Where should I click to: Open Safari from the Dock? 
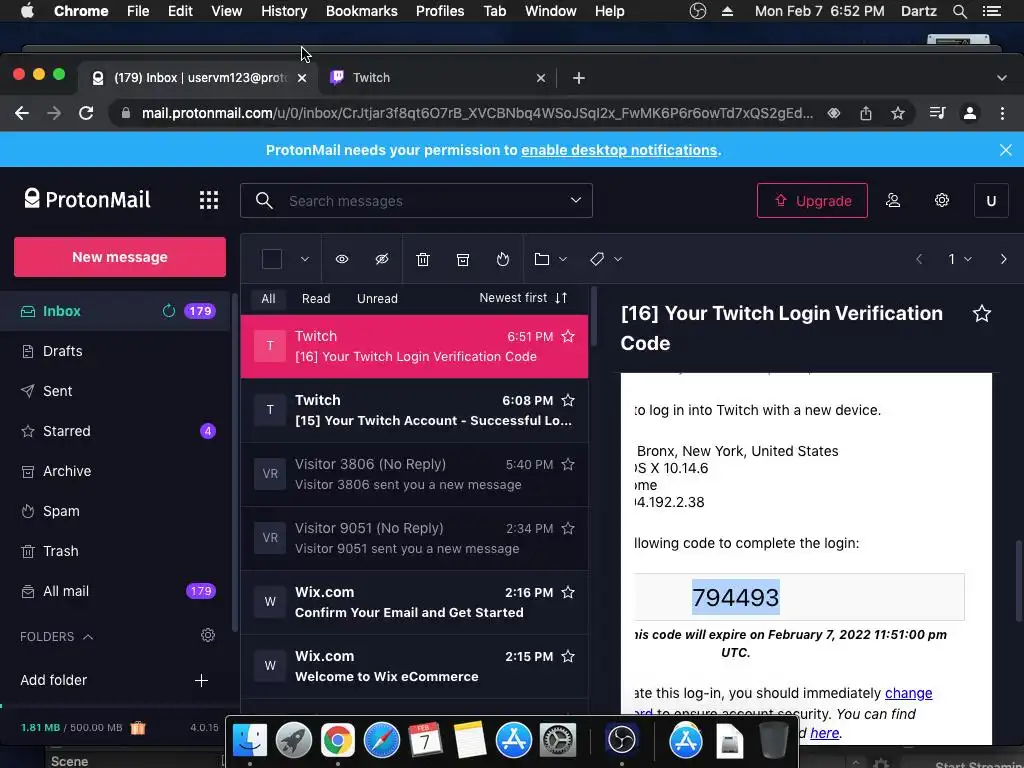point(381,740)
